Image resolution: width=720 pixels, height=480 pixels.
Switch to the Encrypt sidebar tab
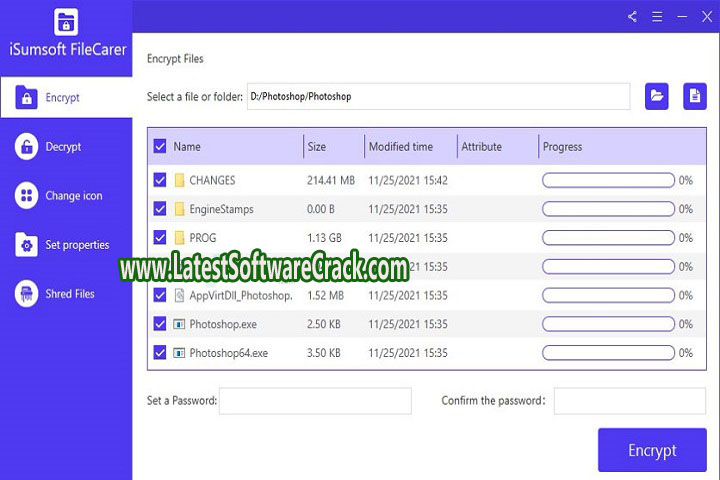pyautogui.click(x=67, y=97)
